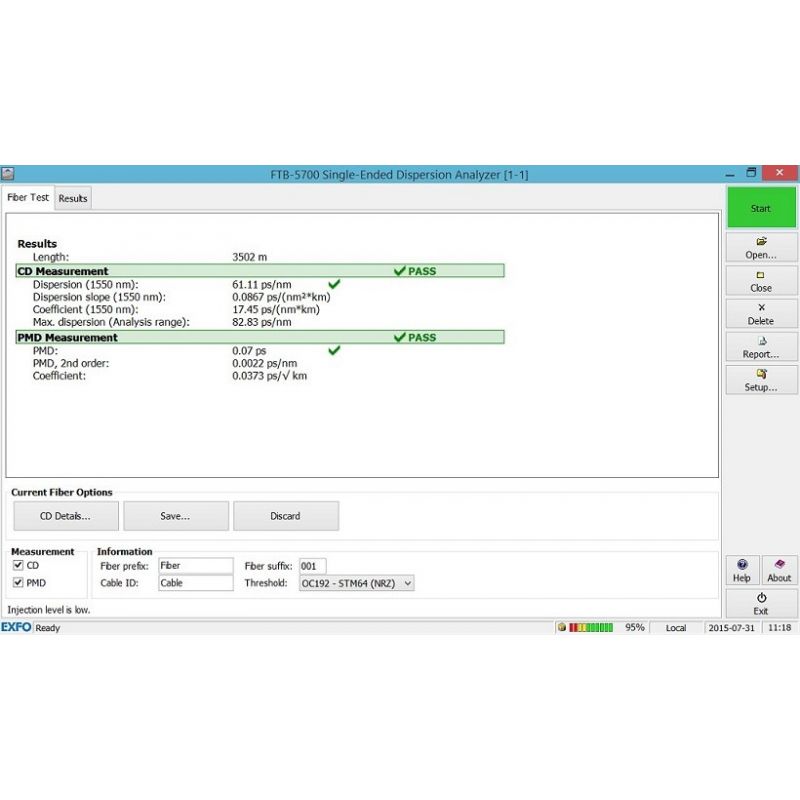Switch to the Results tab
Screen dimensions: 800x800
pyautogui.click(x=73, y=198)
